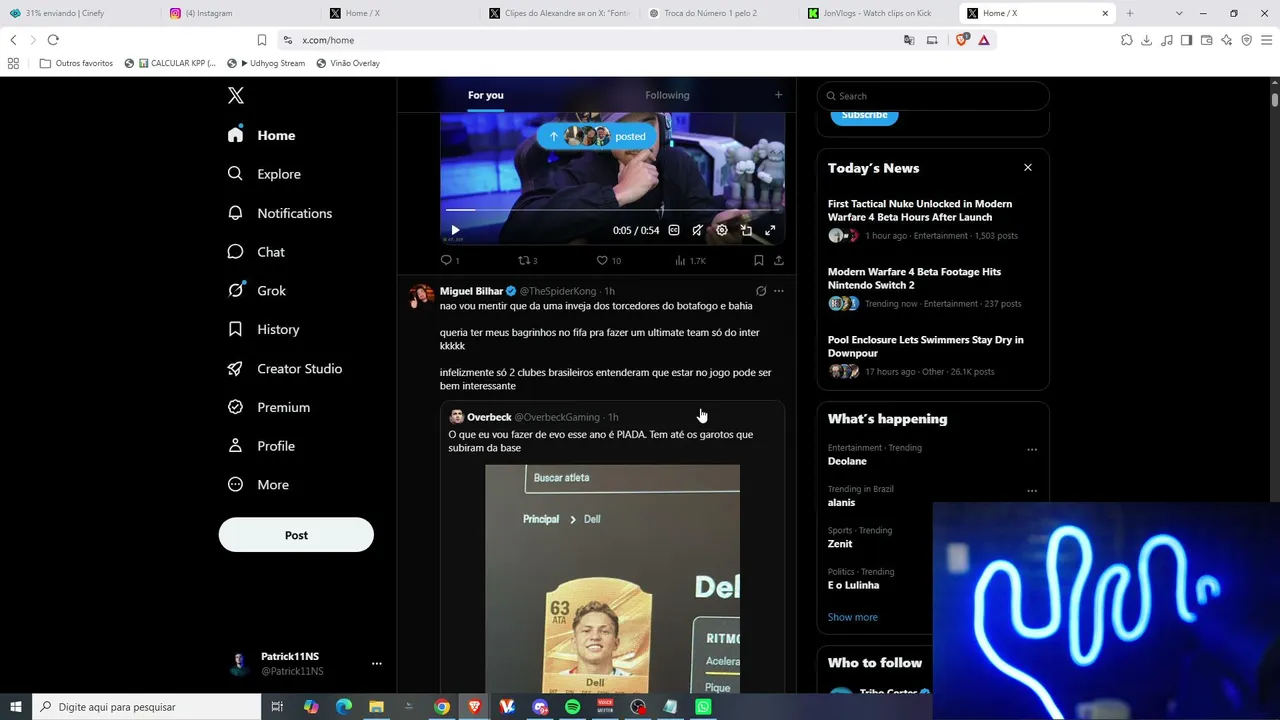Bookmark the video post
The width and height of the screenshot is (1280, 720).
759,260
